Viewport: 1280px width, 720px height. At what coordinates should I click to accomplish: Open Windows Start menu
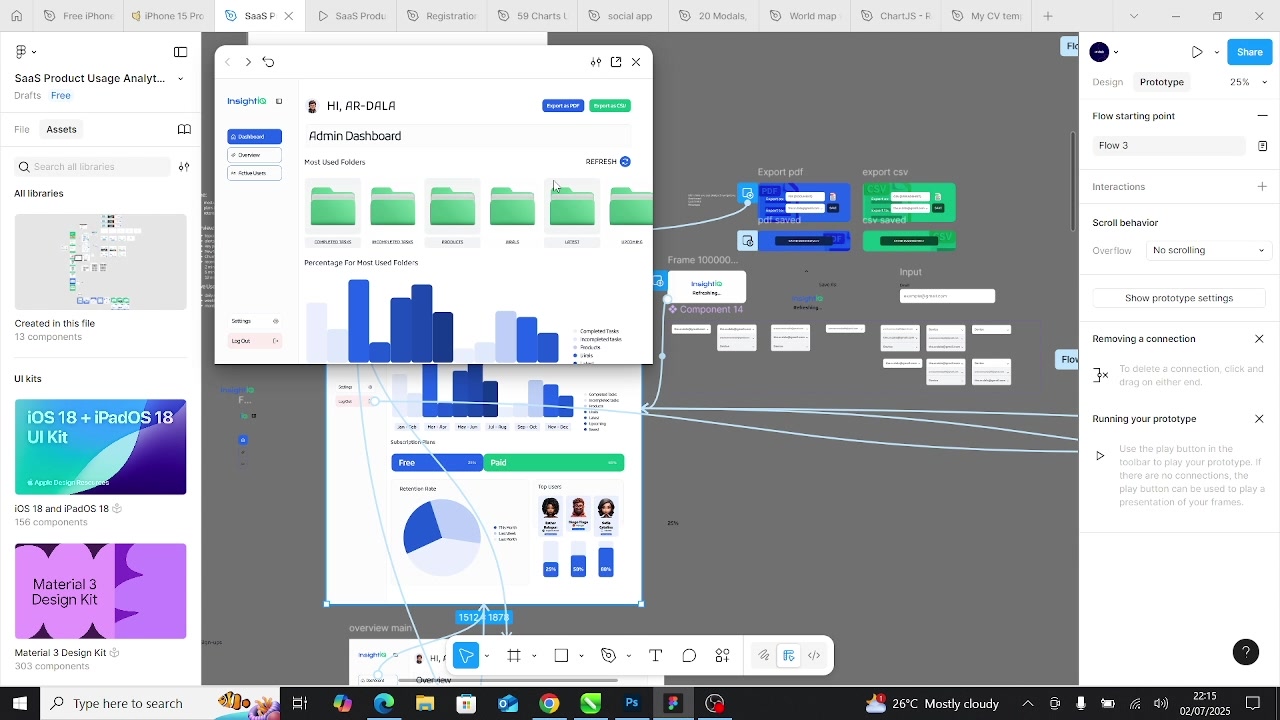click(x=19, y=703)
